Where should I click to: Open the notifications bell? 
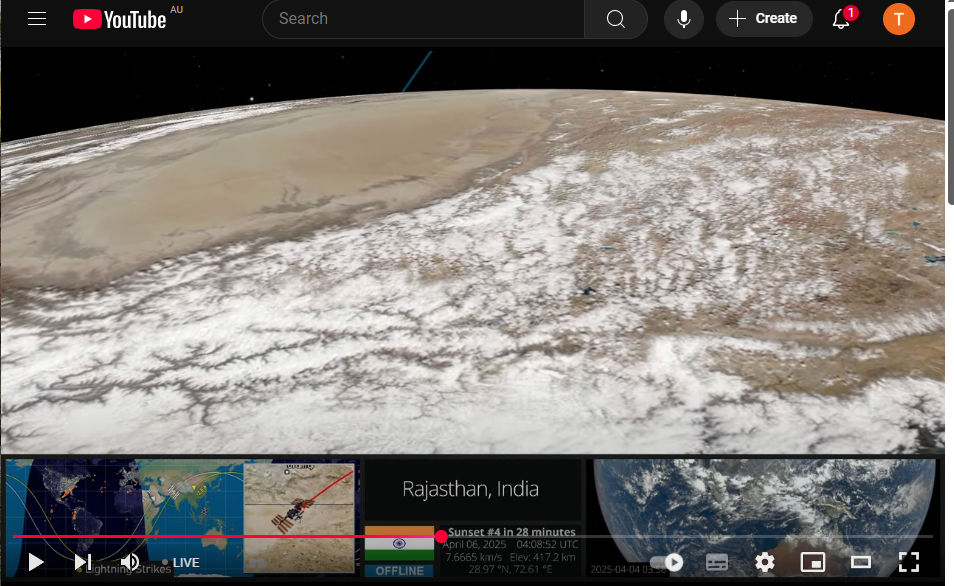coord(842,19)
